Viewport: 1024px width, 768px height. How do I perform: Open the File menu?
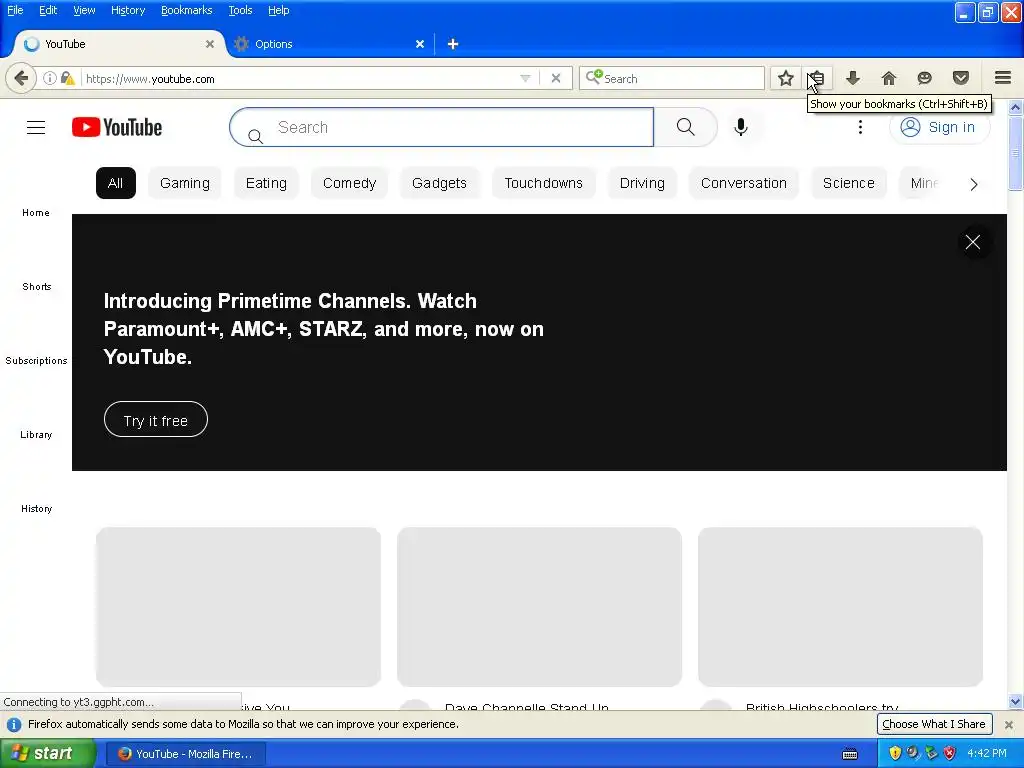(x=15, y=10)
